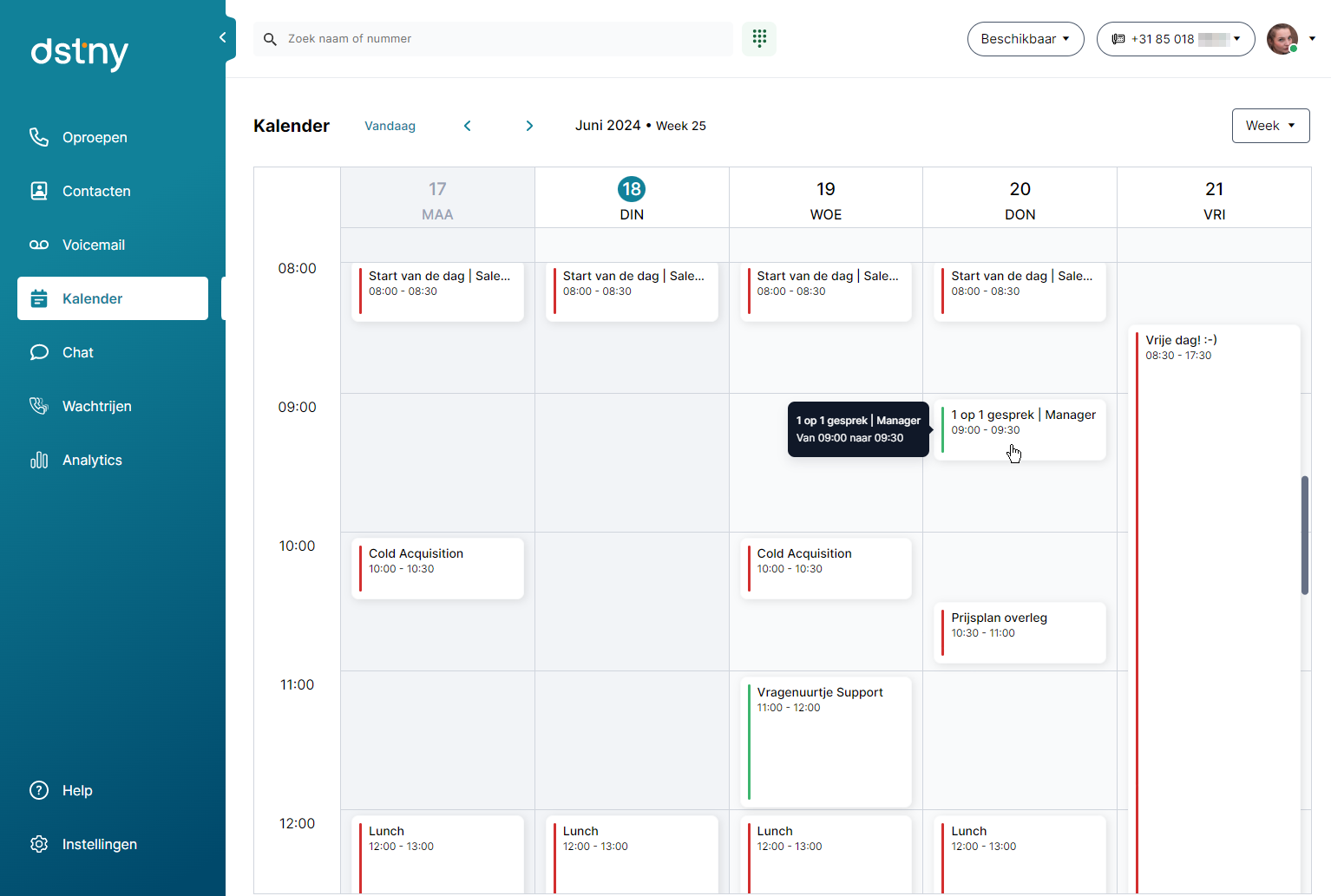
Task: Open the Beschikbaar status dropdown
Action: pyautogui.click(x=1026, y=39)
